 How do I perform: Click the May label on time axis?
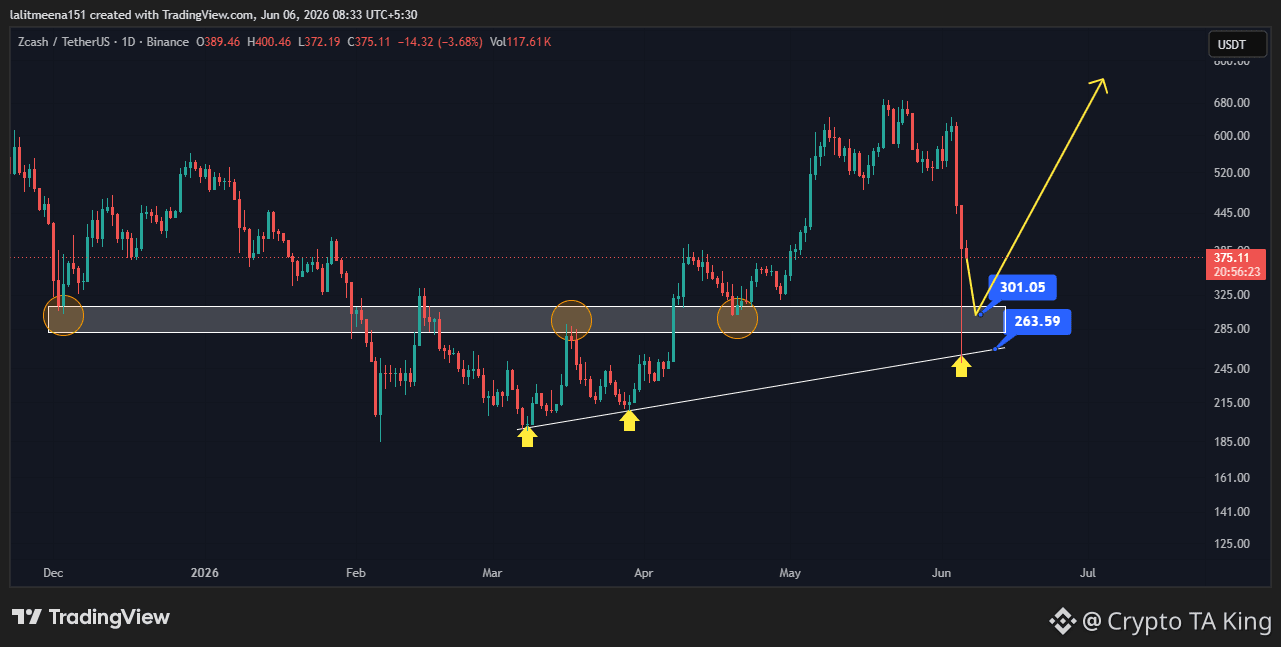coord(791,573)
